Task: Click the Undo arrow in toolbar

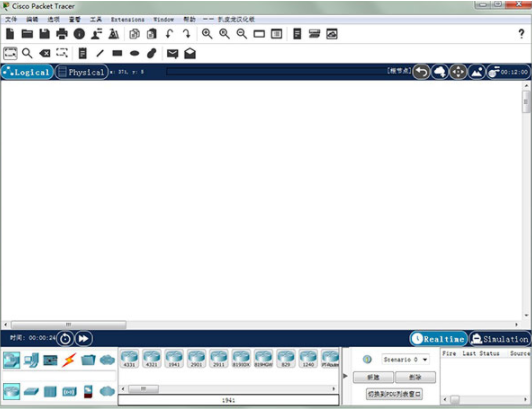Action: coord(169,34)
